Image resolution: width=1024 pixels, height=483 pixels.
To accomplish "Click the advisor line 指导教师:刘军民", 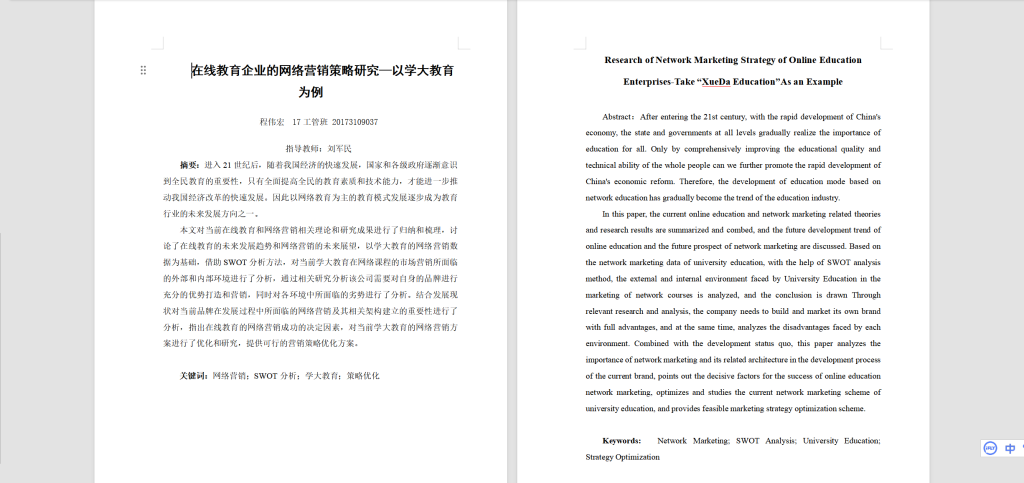I will [x=318, y=149].
